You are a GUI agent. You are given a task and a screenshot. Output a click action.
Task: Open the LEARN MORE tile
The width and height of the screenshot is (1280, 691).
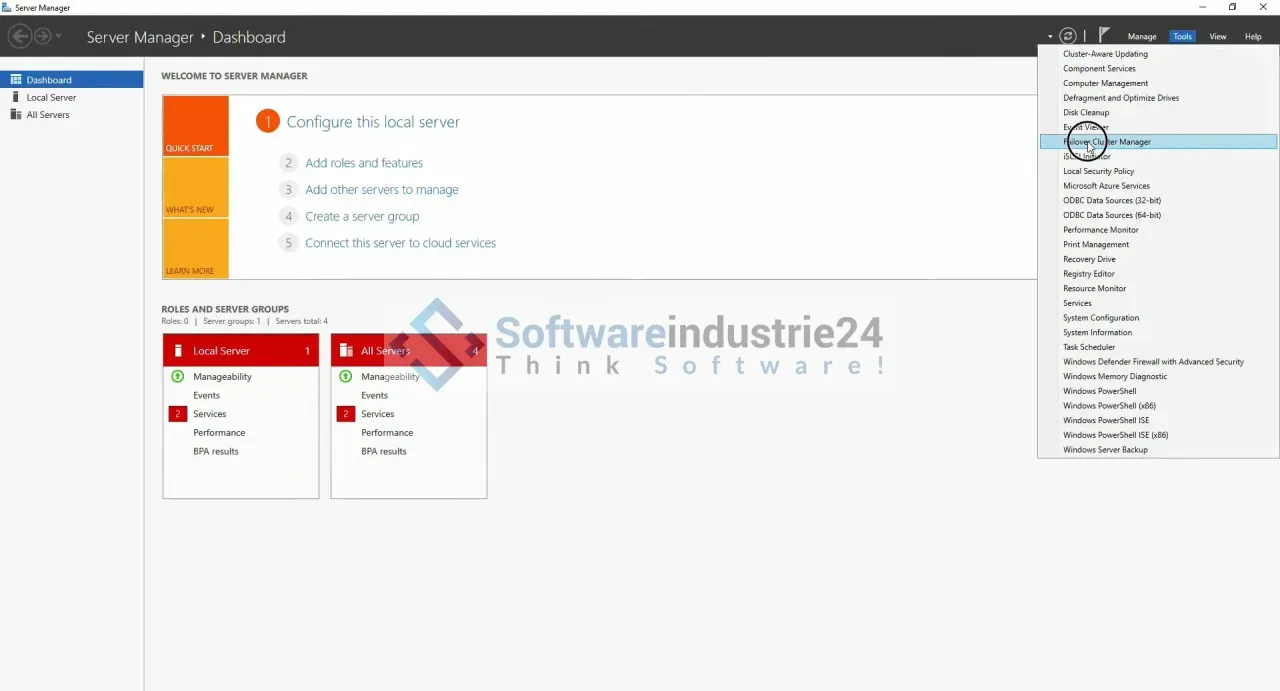[x=196, y=249]
